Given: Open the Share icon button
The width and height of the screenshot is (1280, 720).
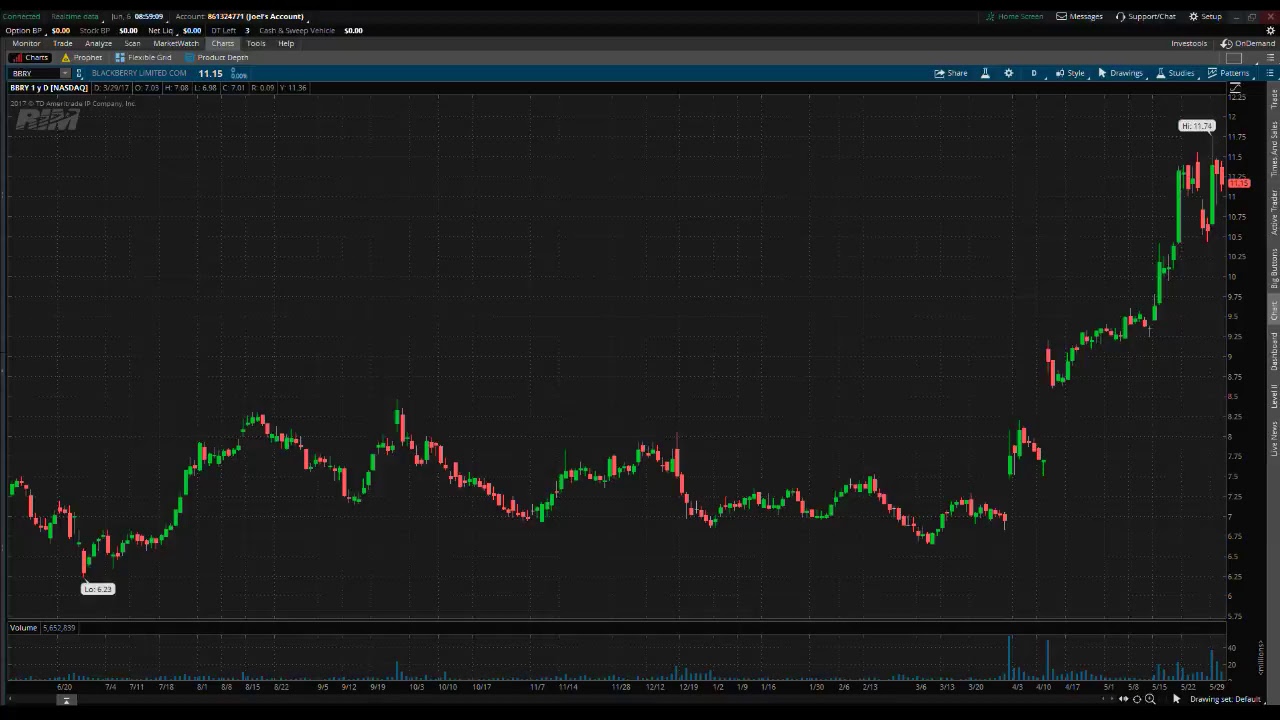Looking at the screenshot, I should [951, 73].
